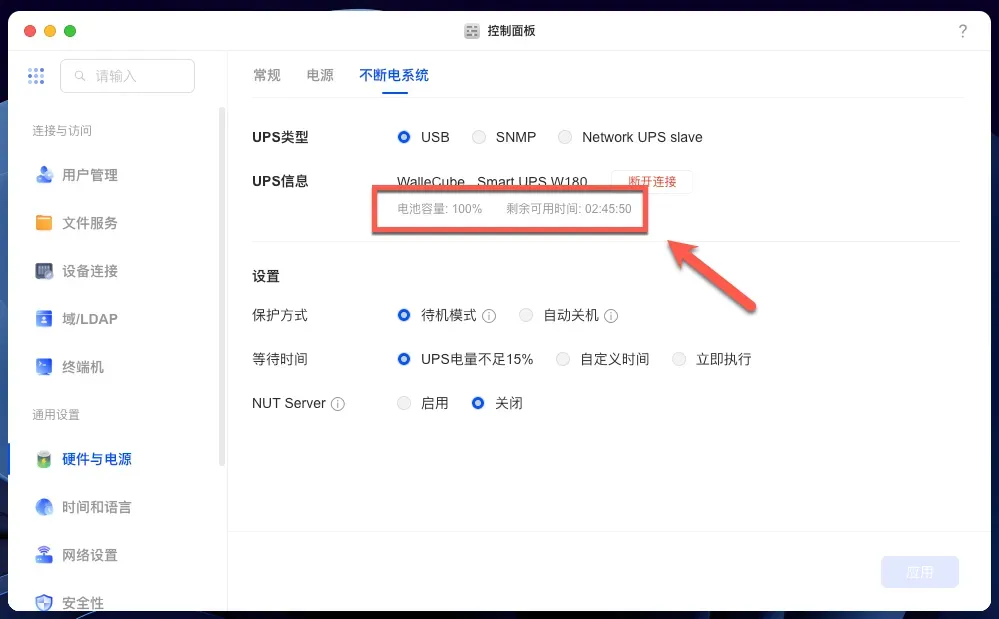Click the help question mark icon
This screenshot has height=619, width=999.
coord(962,31)
